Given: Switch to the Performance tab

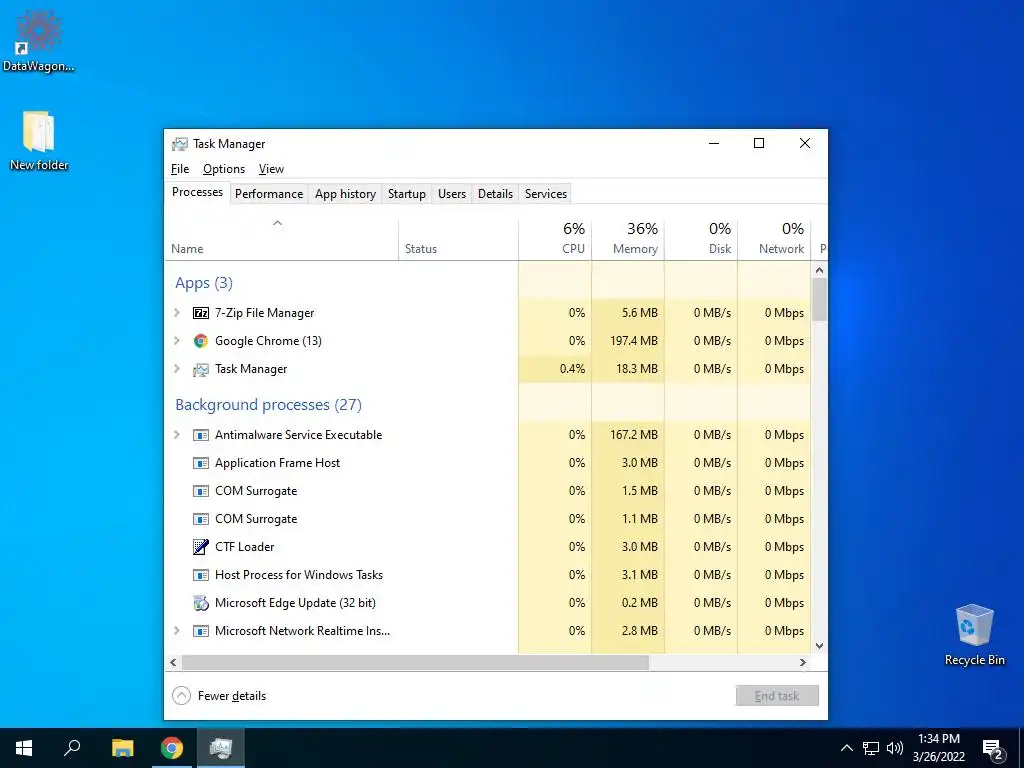Looking at the screenshot, I should [x=269, y=194].
